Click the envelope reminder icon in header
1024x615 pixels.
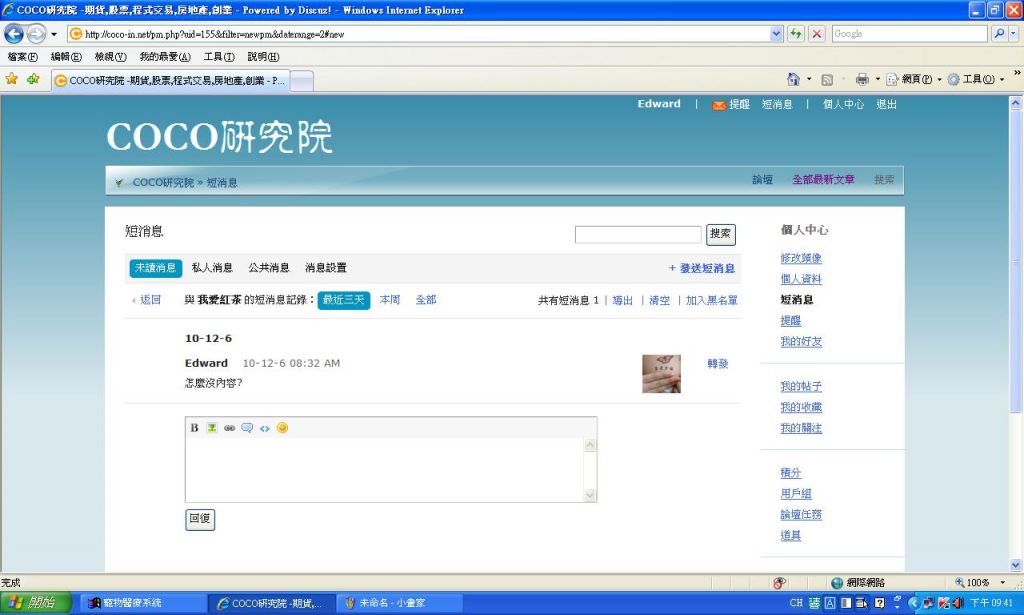(718, 105)
